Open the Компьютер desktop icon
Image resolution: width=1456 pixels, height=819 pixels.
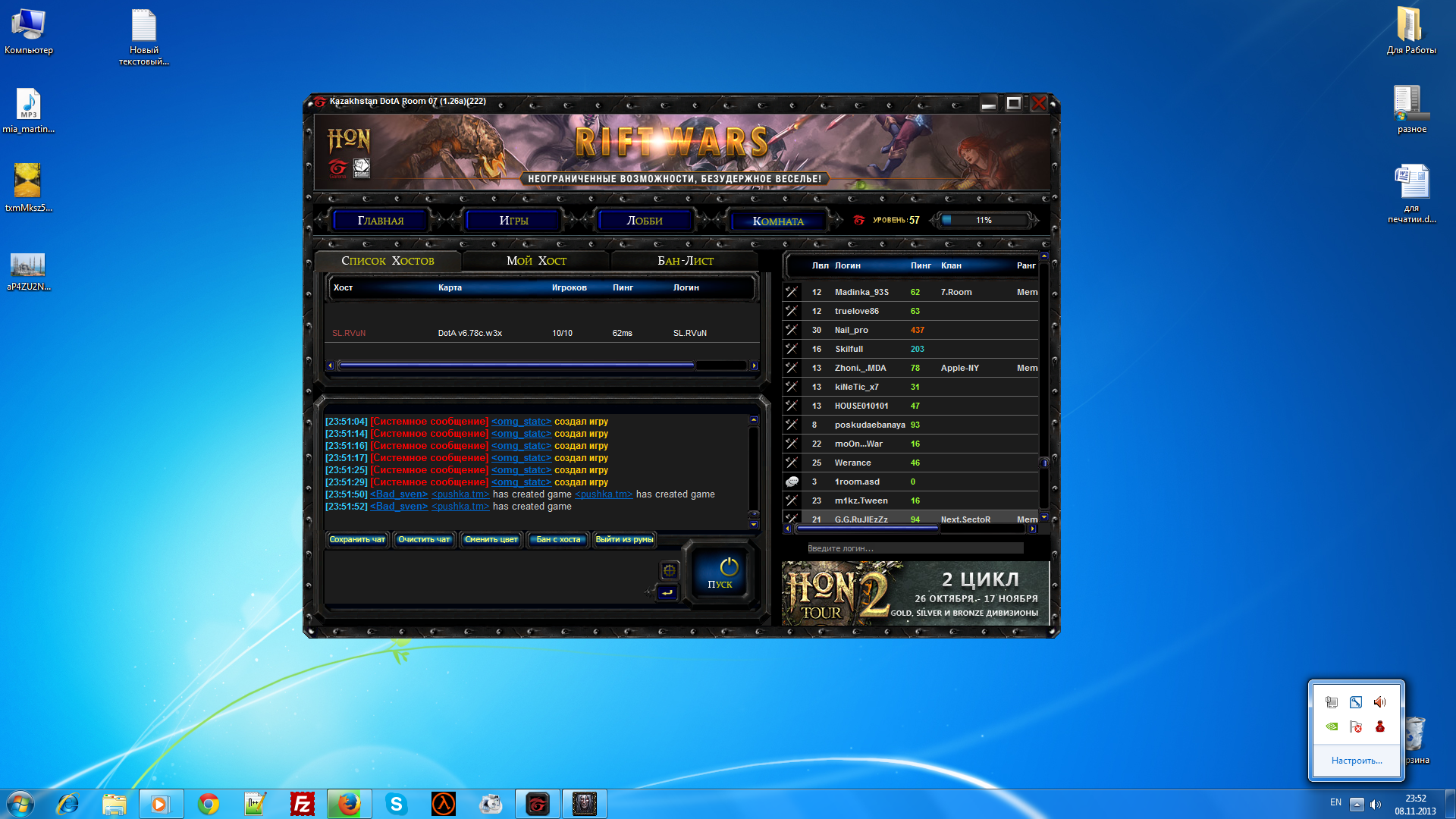29,32
